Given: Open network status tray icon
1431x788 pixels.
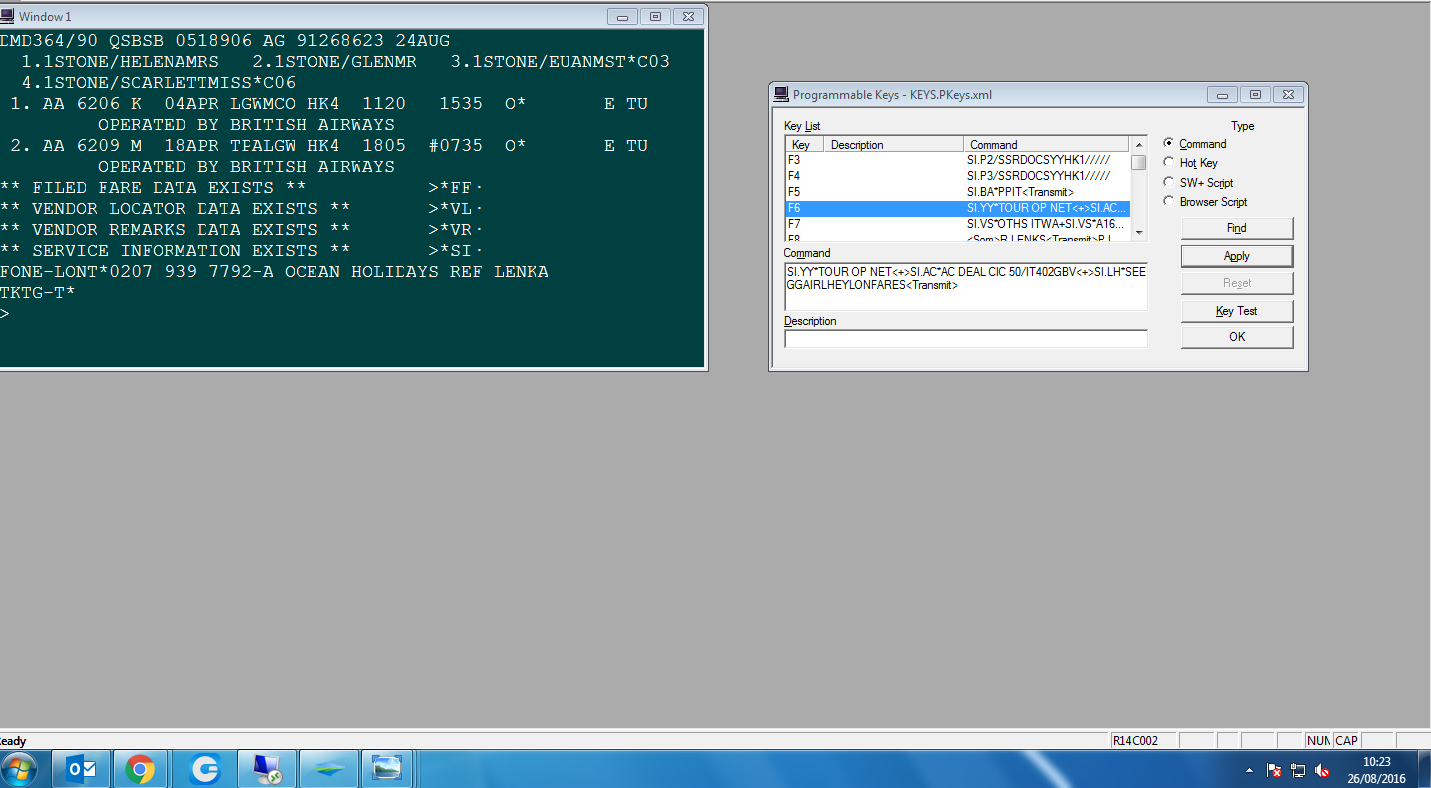Looking at the screenshot, I should click(x=1299, y=771).
